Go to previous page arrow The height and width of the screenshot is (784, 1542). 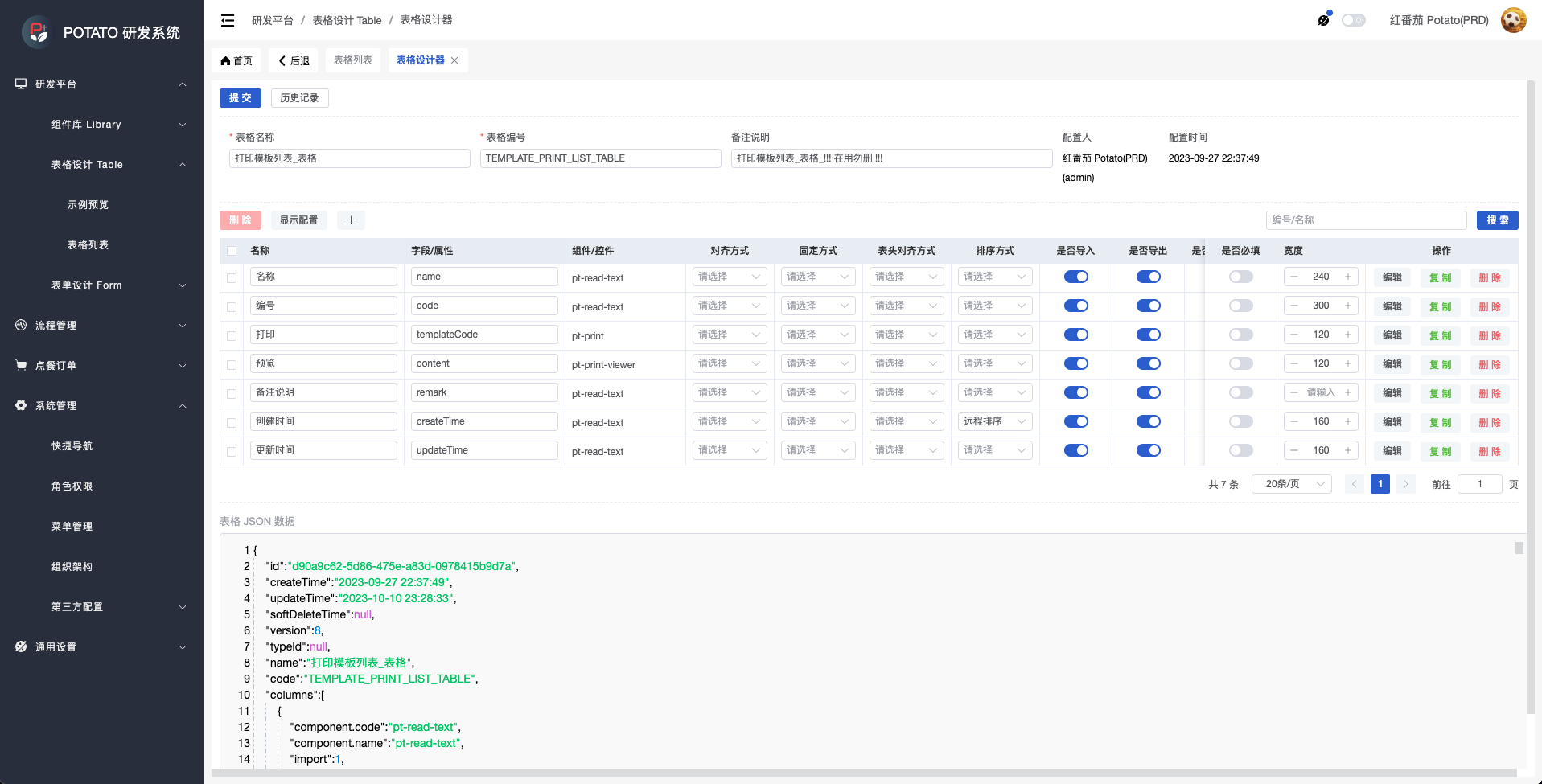click(x=1355, y=484)
